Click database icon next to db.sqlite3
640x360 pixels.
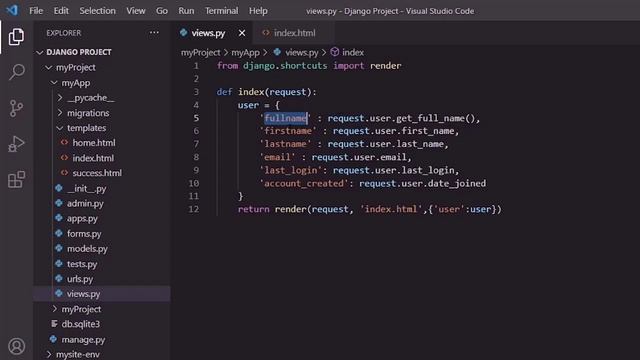pyautogui.click(x=54, y=324)
